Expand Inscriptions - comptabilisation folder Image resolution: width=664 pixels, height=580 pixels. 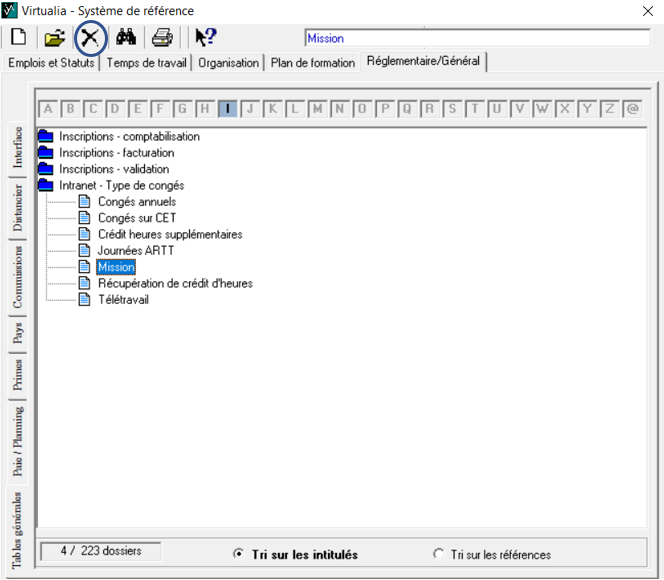45,137
